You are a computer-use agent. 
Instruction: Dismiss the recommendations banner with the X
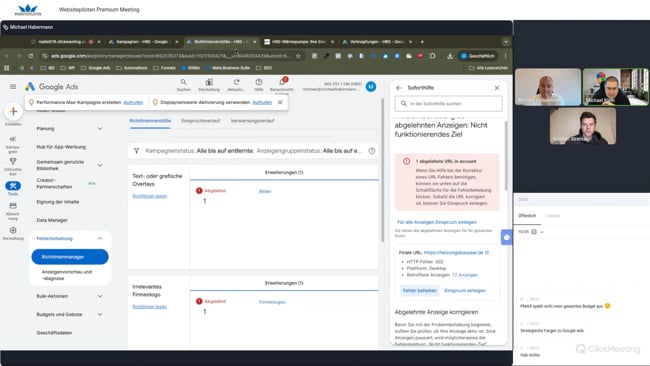pos(280,102)
